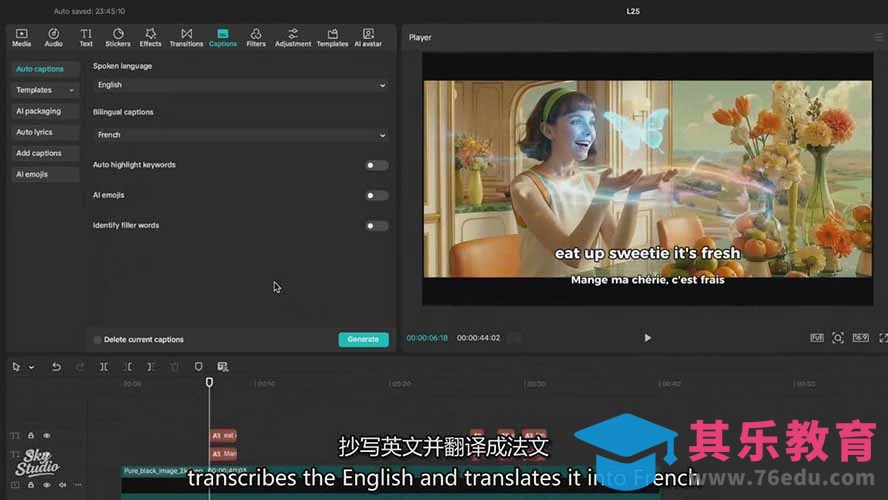Open the Stickers panel
The image size is (888, 500).
click(x=118, y=37)
